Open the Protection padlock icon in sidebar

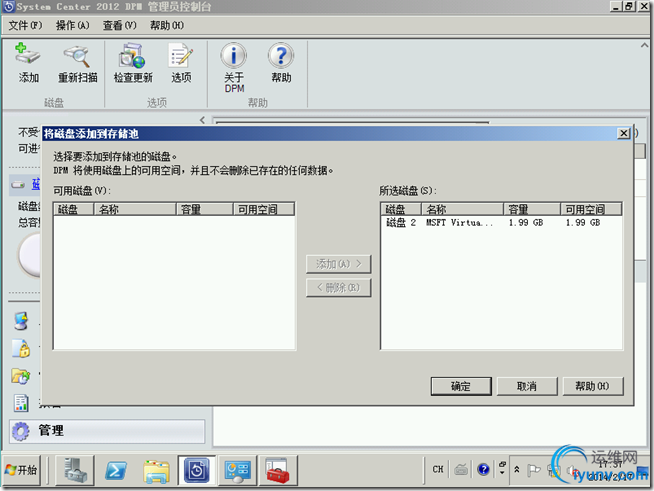click(21, 348)
